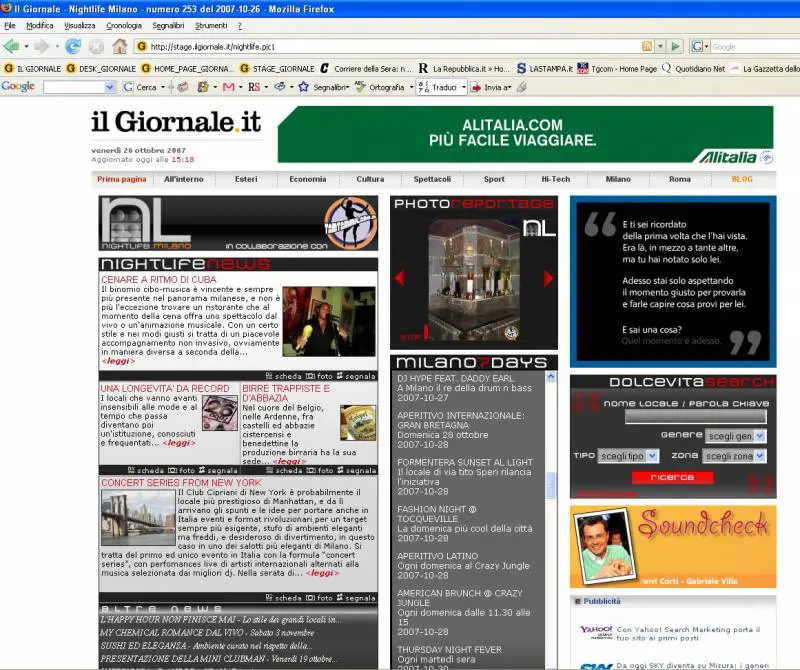Go to the browser home page icon
800x670 pixels.
[x=120, y=46]
